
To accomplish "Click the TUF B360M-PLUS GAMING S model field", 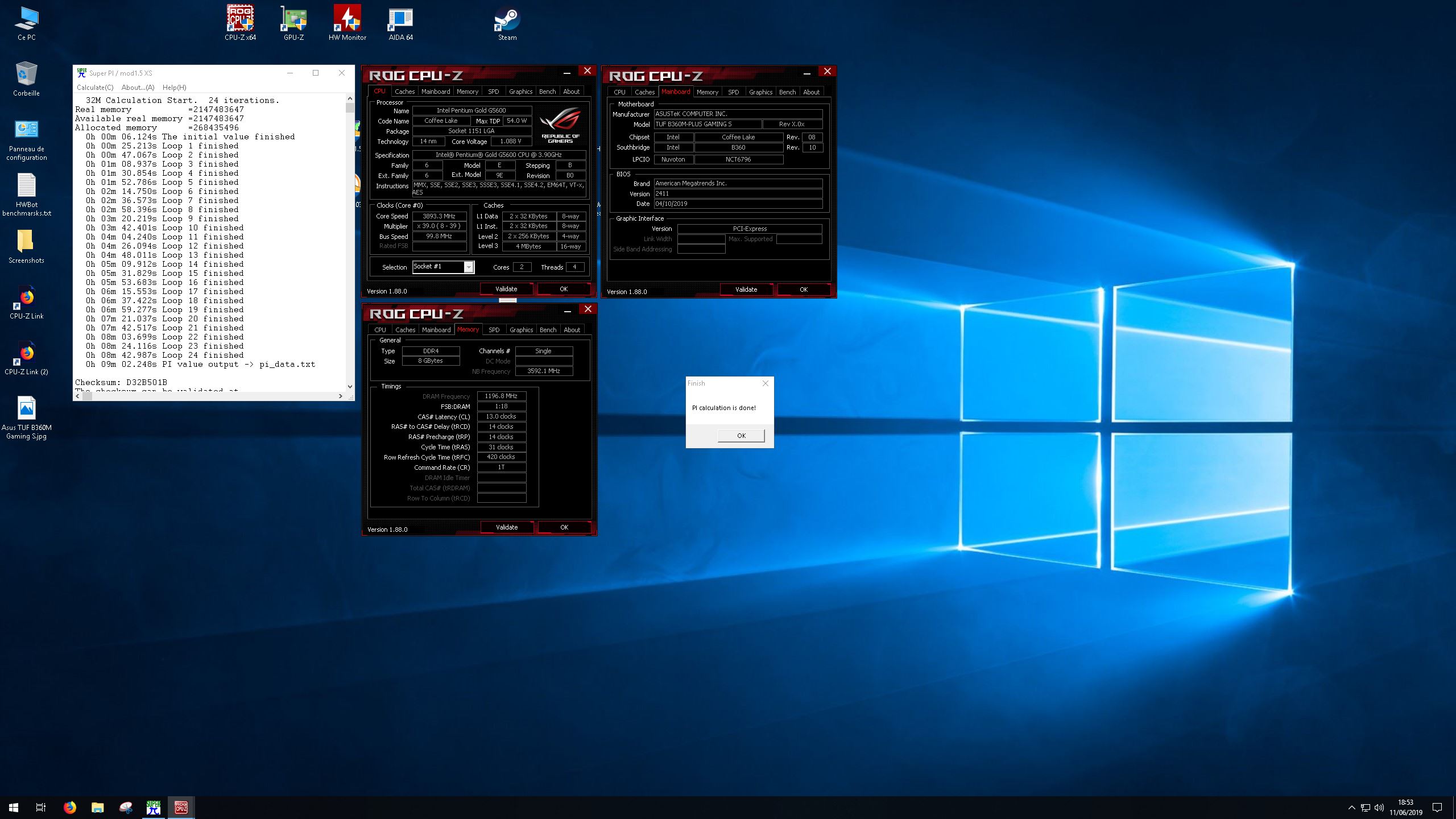I will point(708,124).
